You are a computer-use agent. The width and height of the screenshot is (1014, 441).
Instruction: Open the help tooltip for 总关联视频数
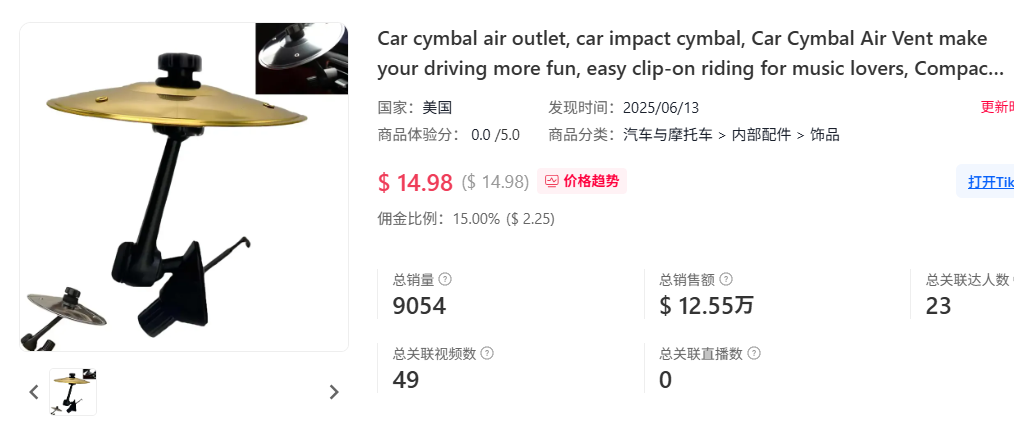click(x=487, y=353)
